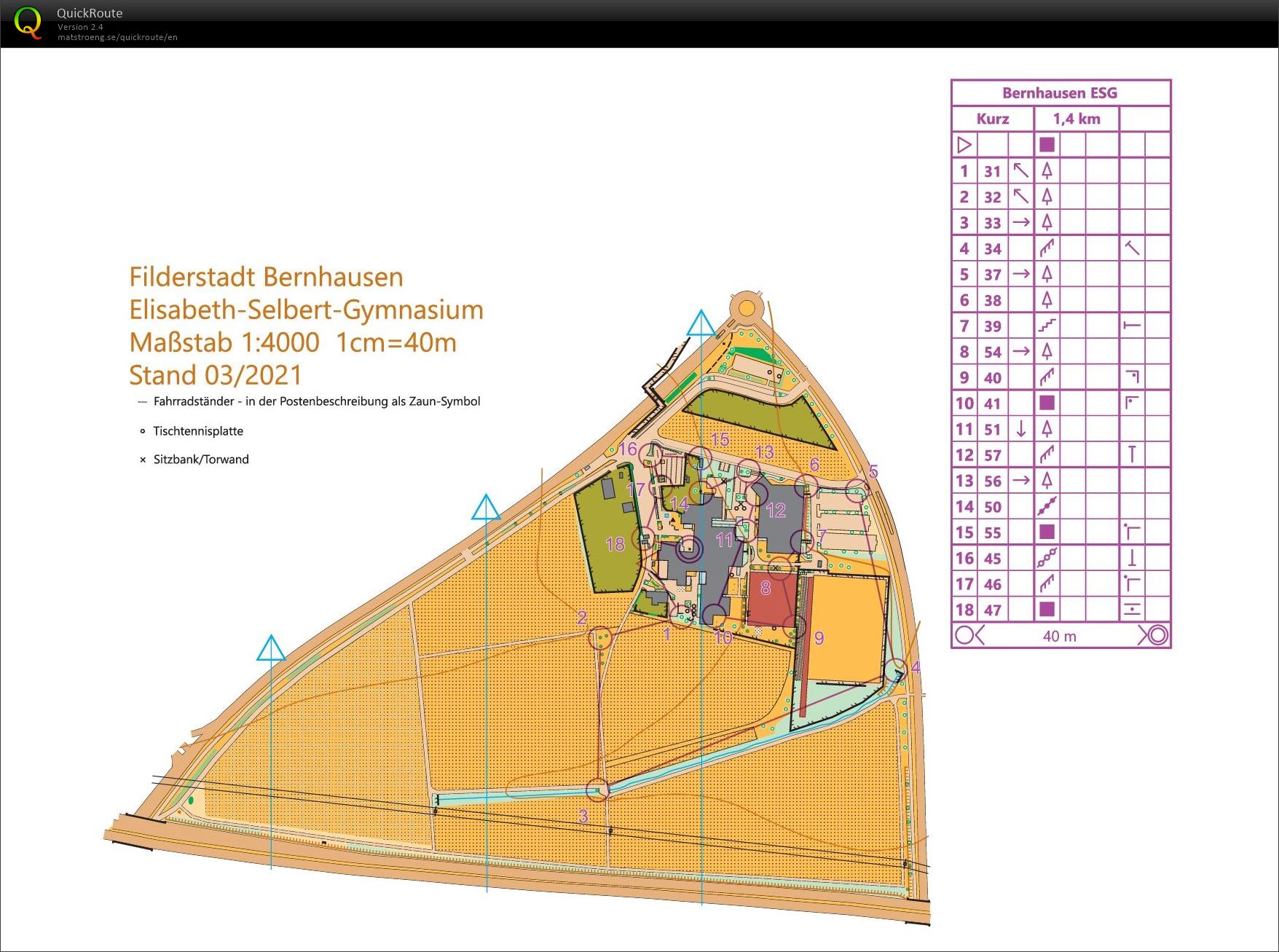1279x952 pixels.
Task: Click the Kurz course name cell
Action: click(992, 119)
